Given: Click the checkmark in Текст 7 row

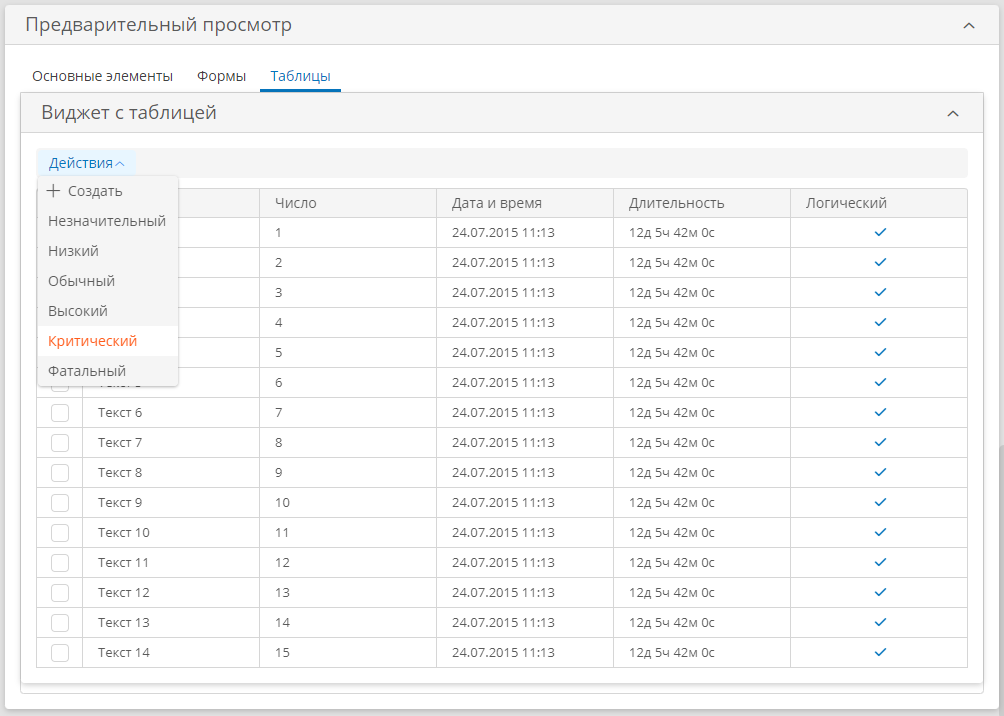Looking at the screenshot, I should 880,443.
